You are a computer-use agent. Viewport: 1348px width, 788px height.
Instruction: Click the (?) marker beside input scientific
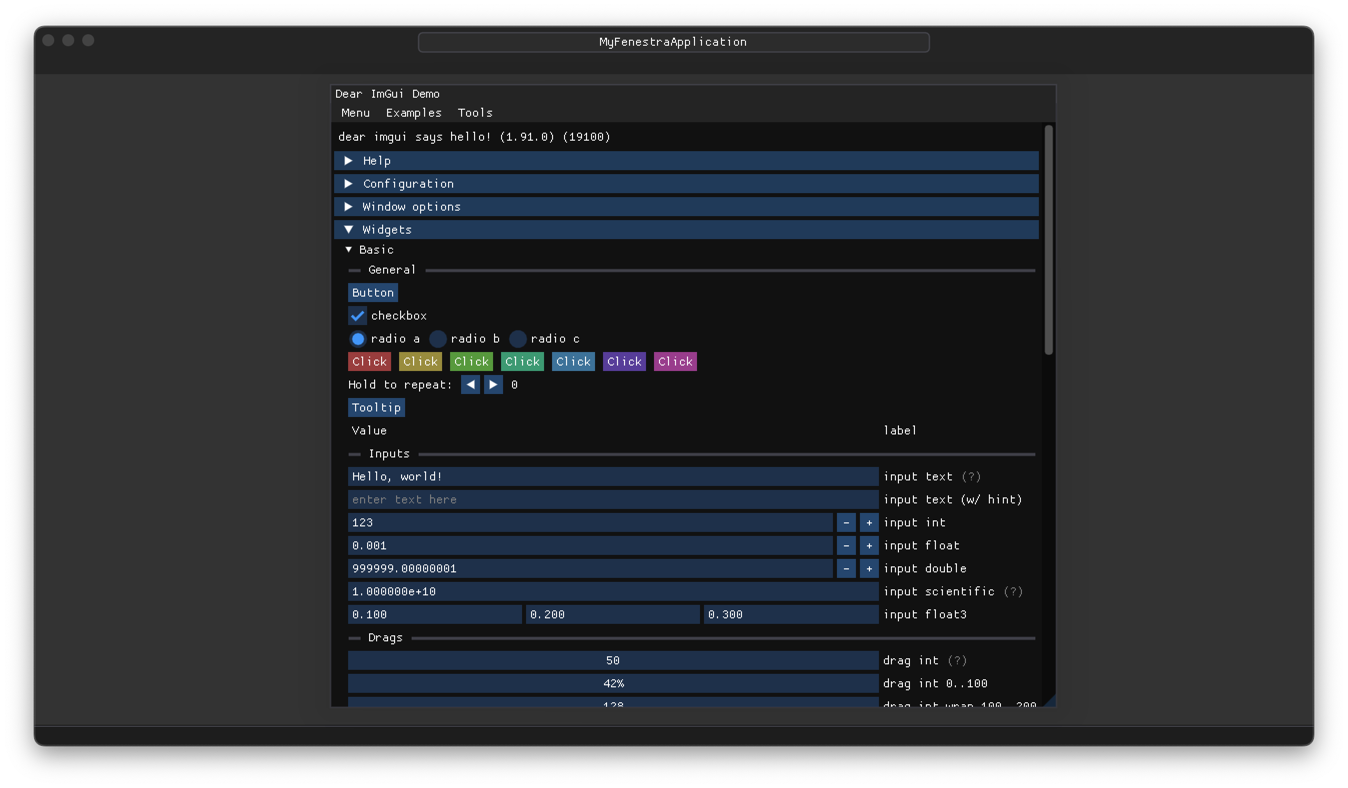(x=1013, y=591)
